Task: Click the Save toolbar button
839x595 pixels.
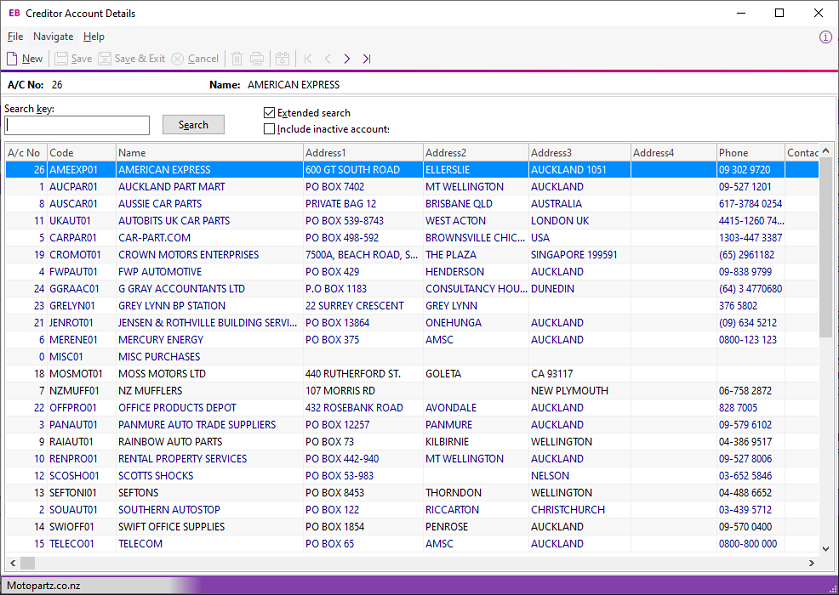Action: click(74, 58)
